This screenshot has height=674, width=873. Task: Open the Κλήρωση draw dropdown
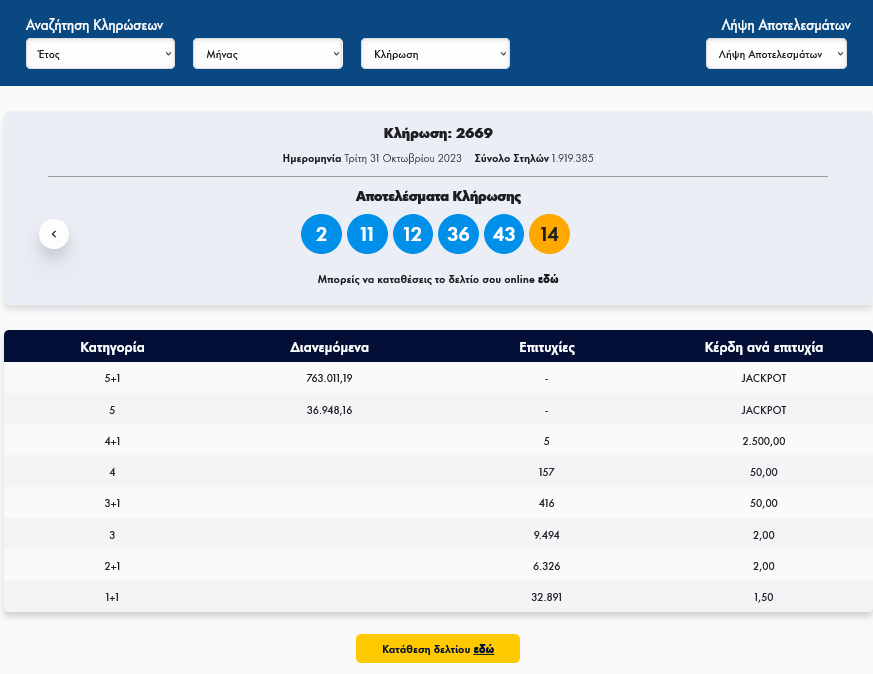(x=435, y=54)
